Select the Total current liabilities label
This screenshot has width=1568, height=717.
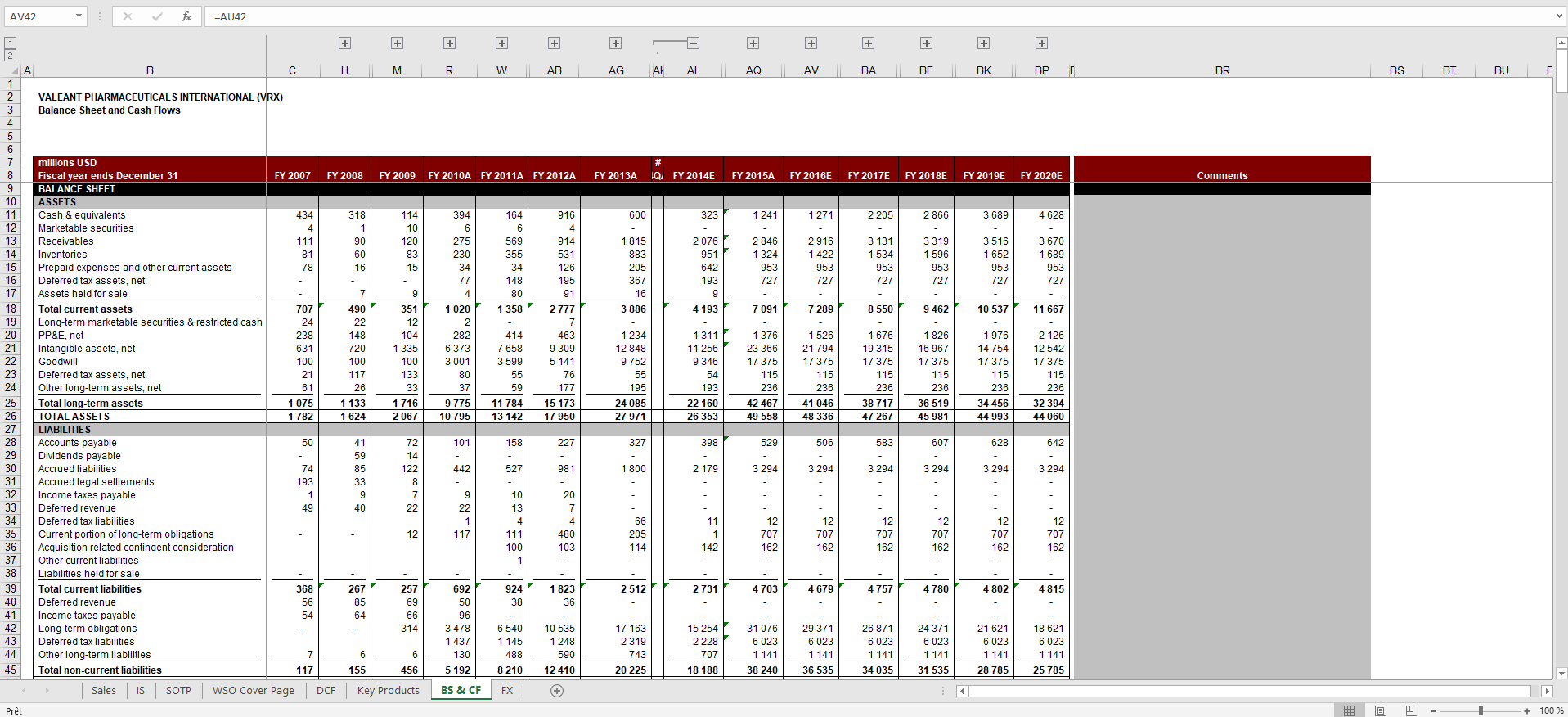[90, 589]
